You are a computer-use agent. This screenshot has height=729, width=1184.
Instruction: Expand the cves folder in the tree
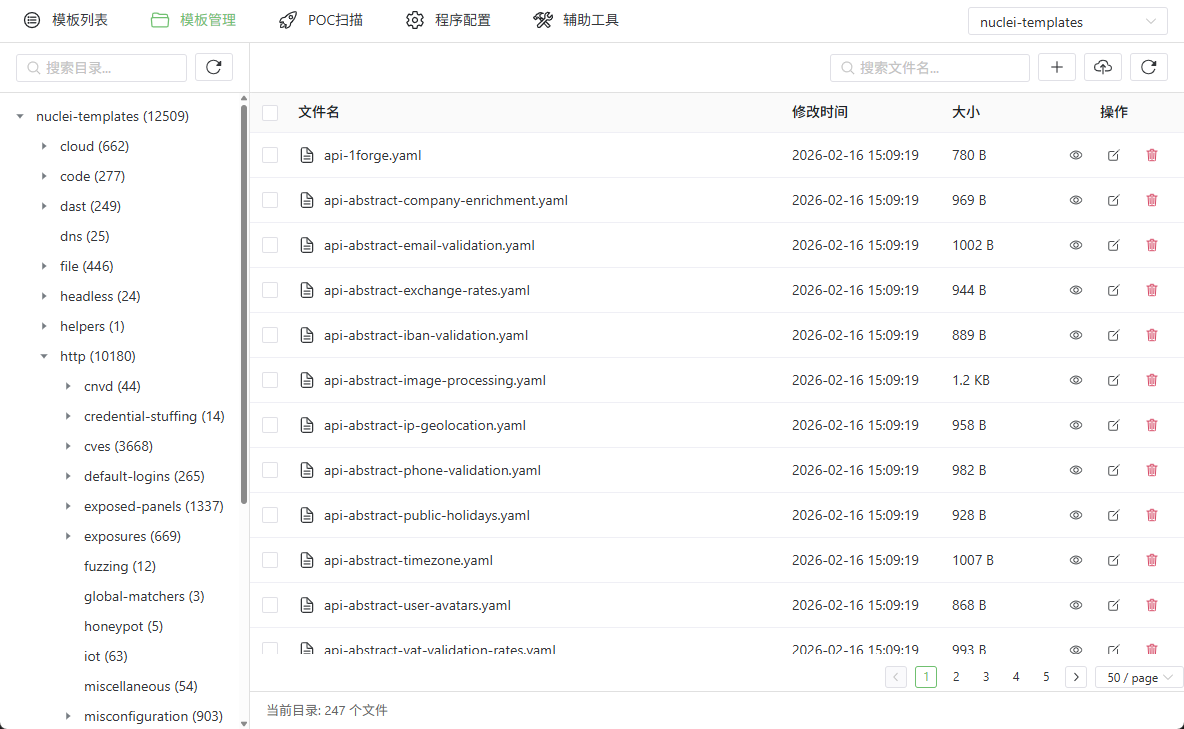pyautogui.click(x=68, y=446)
